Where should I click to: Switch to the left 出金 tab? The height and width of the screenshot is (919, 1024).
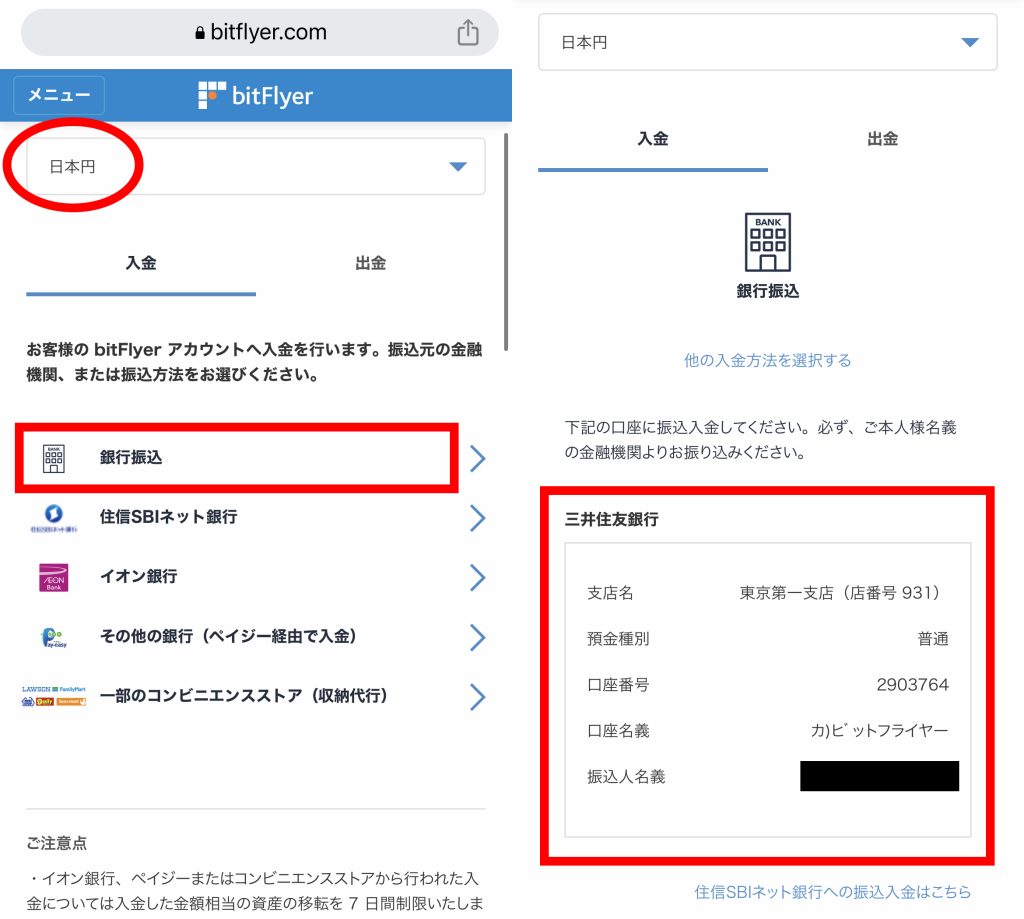(x=370, y=263)
